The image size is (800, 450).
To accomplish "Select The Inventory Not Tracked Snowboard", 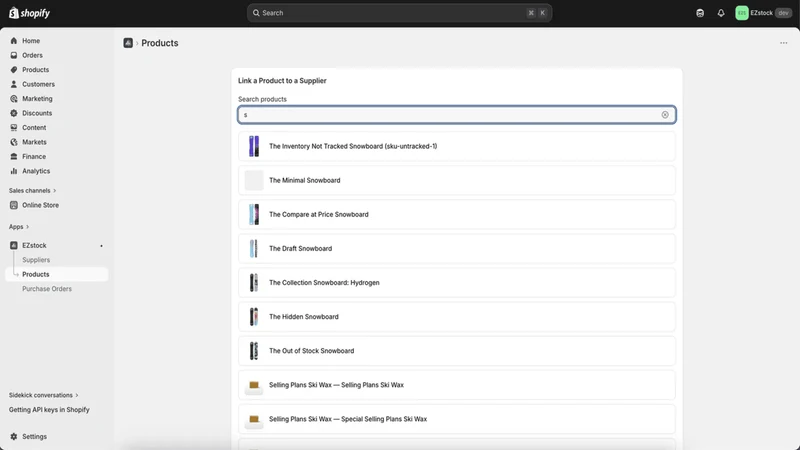I will (x=457, y=146).
